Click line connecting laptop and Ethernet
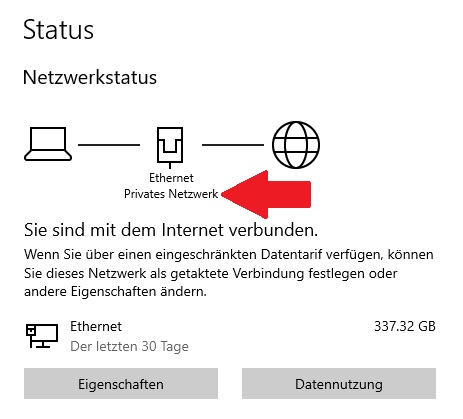 pos(109,145)
